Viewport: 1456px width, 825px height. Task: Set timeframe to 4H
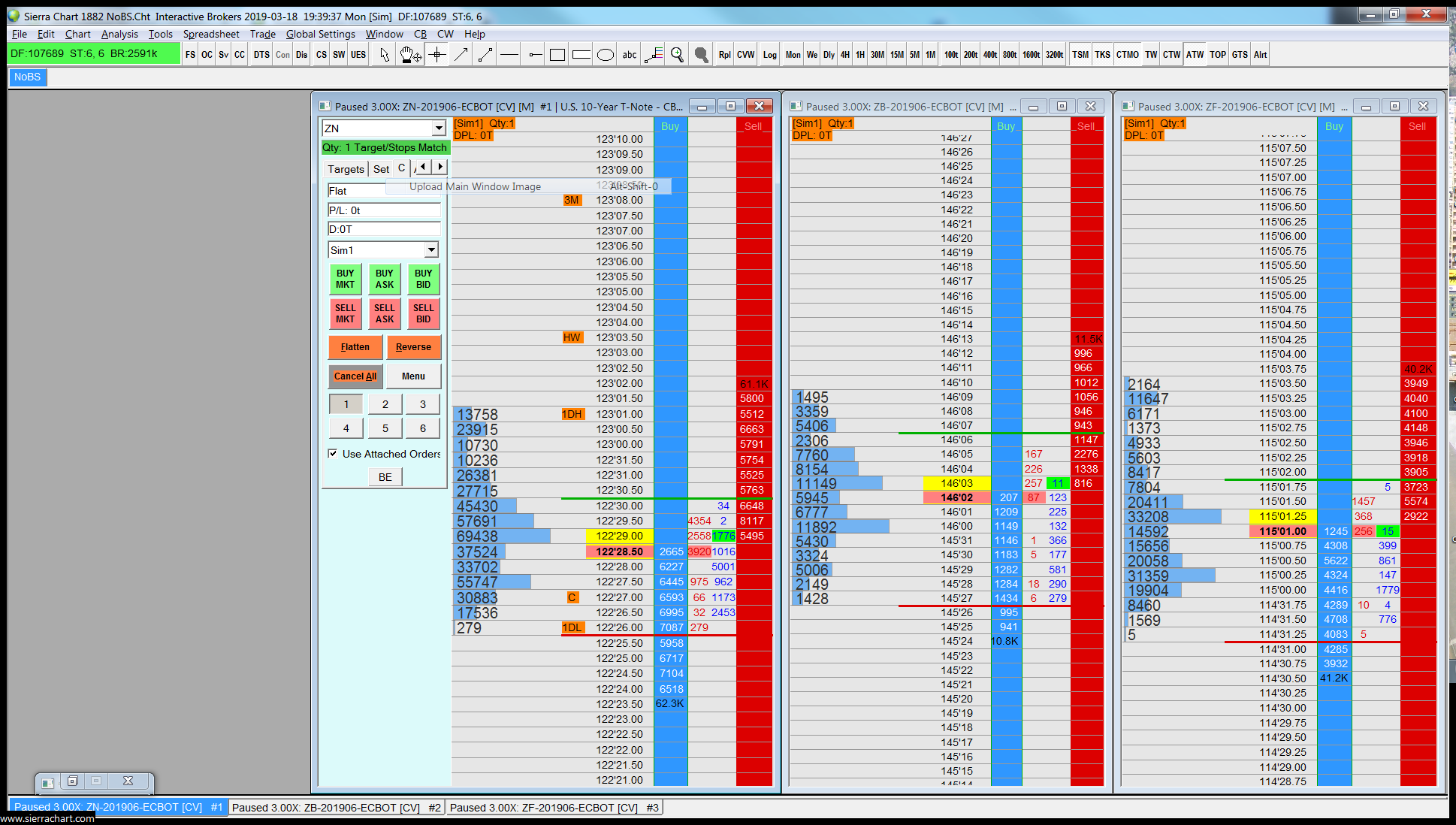[845, 55]
